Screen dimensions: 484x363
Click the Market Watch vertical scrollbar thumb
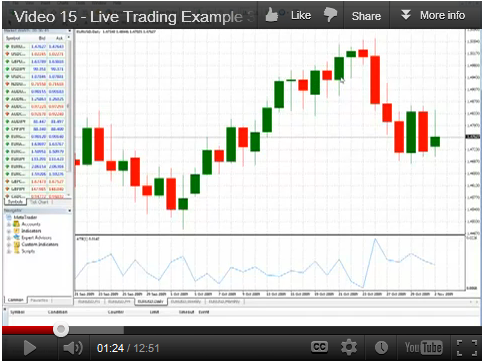[x=69, y=105]
